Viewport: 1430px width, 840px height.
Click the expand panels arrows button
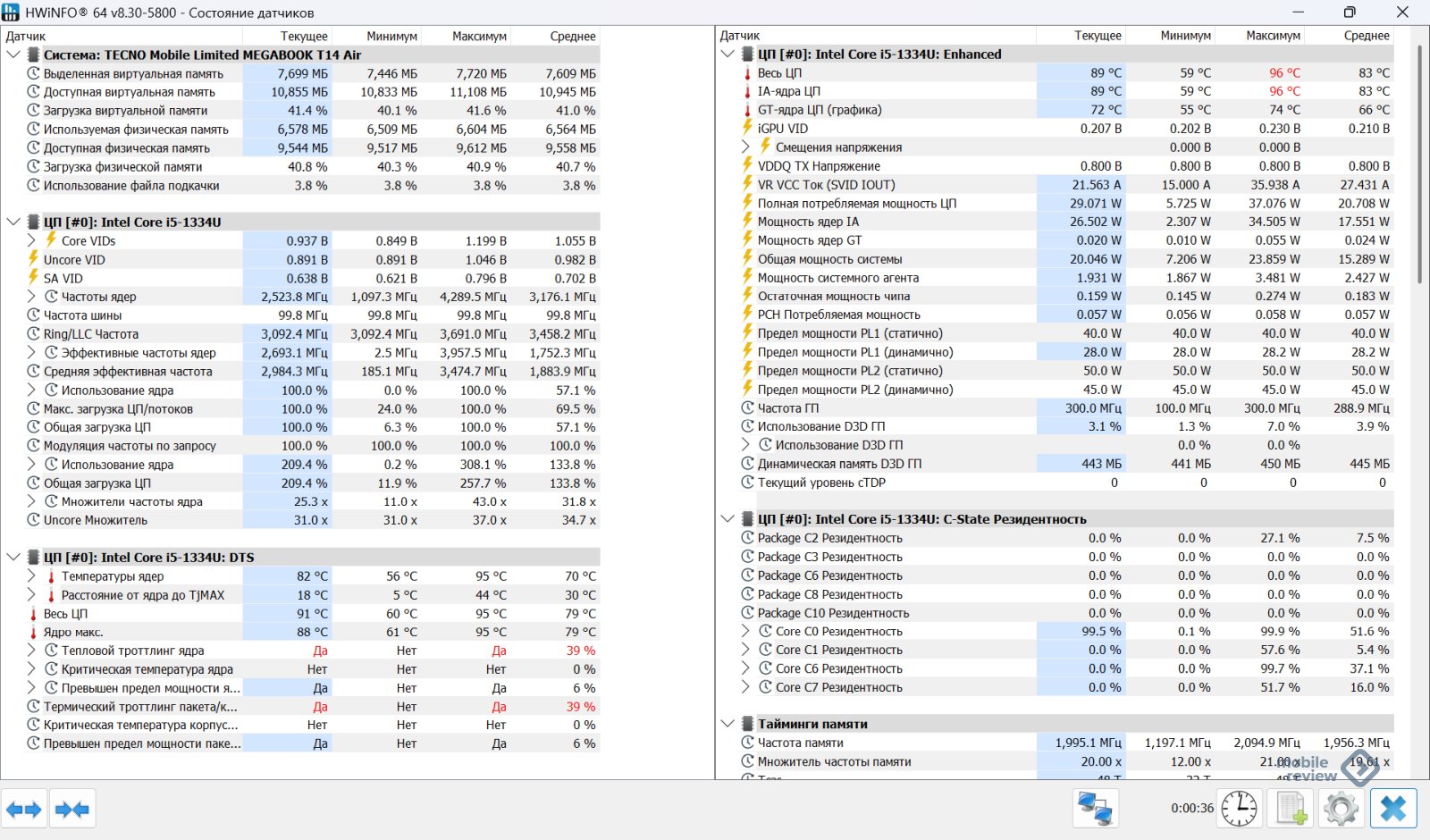click(x=24, y=810)
